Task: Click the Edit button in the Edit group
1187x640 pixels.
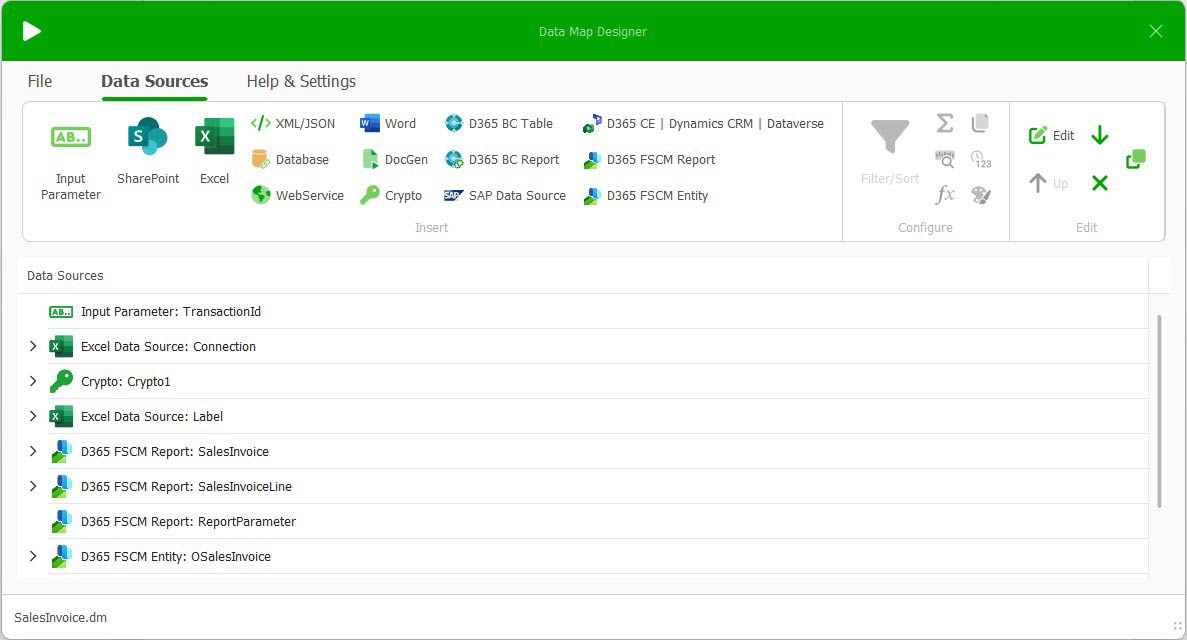Action: tap(1051, 134)
